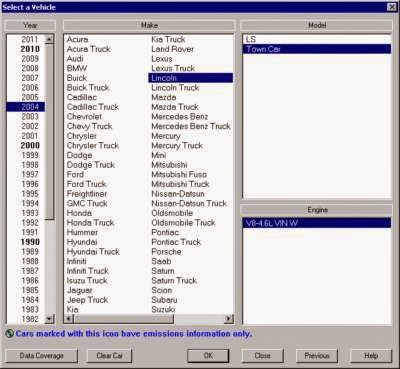Click the Make list horizontal scrollbar thumb

(123, 319)
